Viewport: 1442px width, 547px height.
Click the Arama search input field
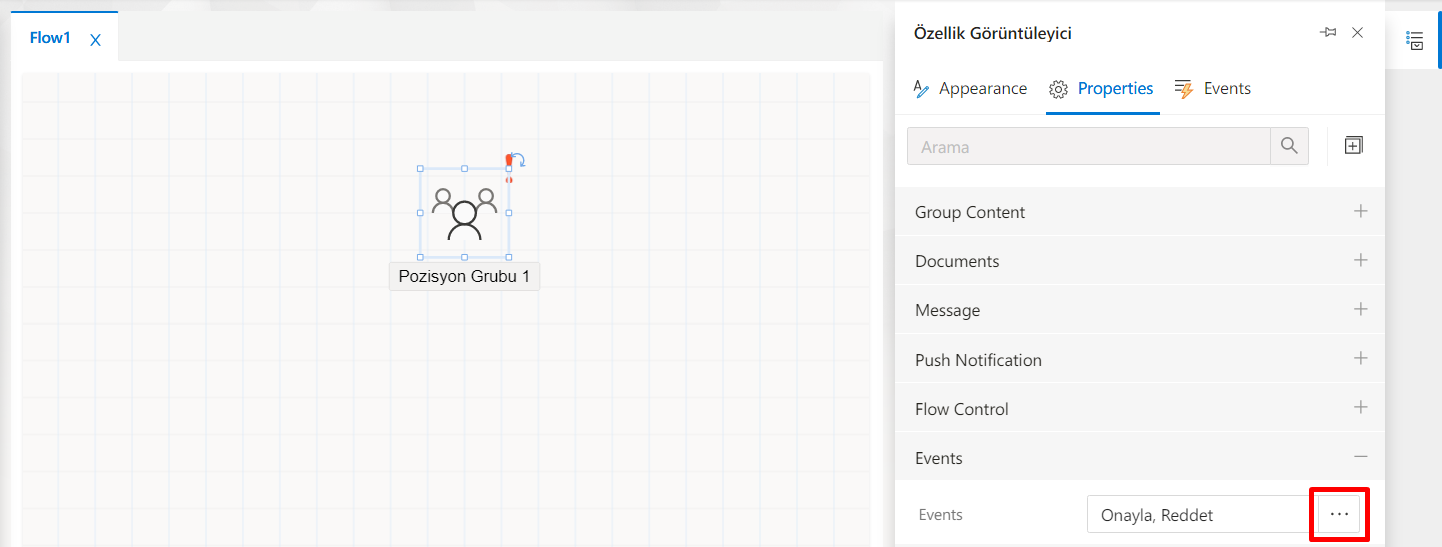(x=1088, y=147)
